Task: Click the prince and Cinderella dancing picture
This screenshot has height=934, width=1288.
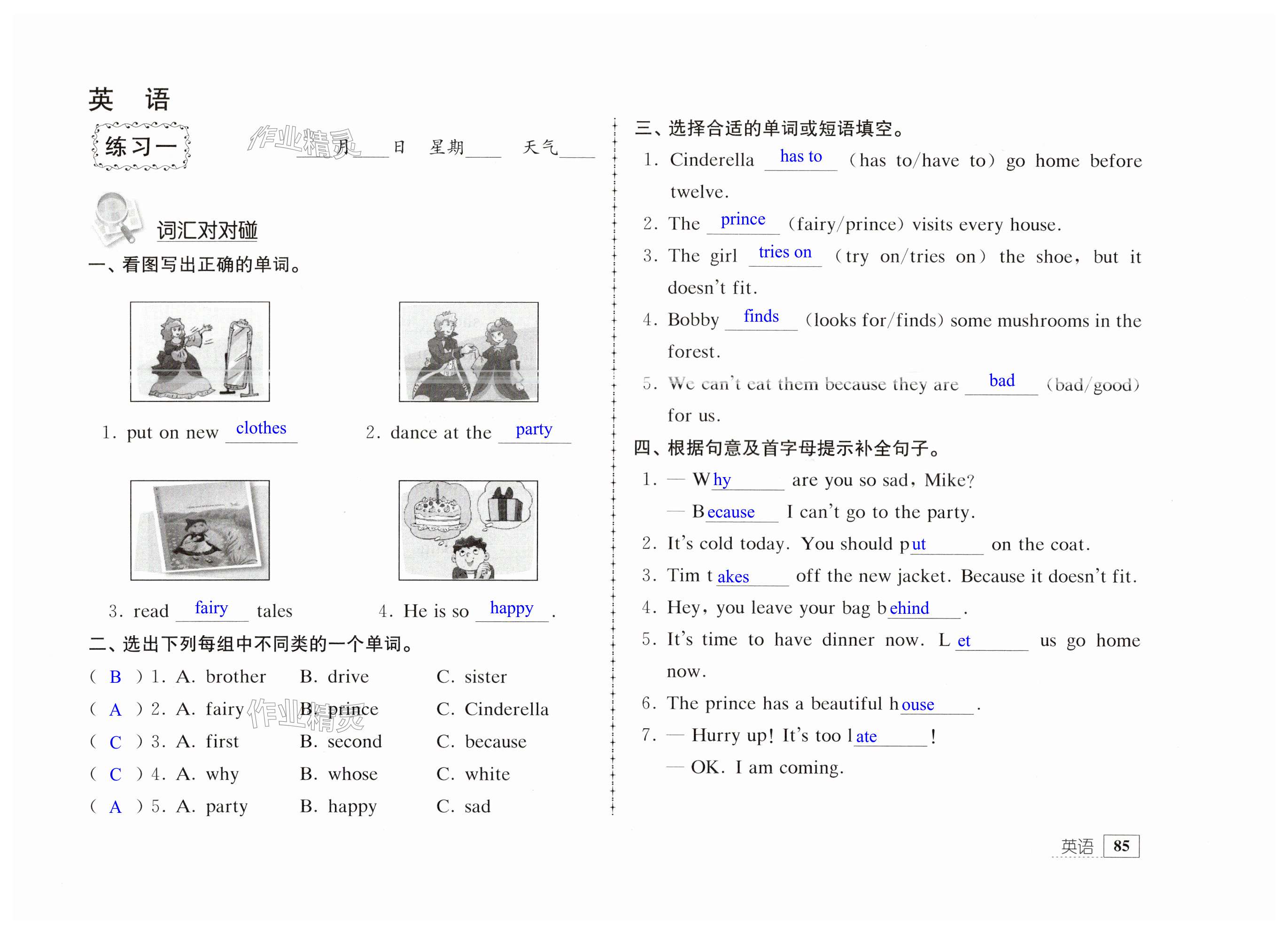Action: [468, 351]
